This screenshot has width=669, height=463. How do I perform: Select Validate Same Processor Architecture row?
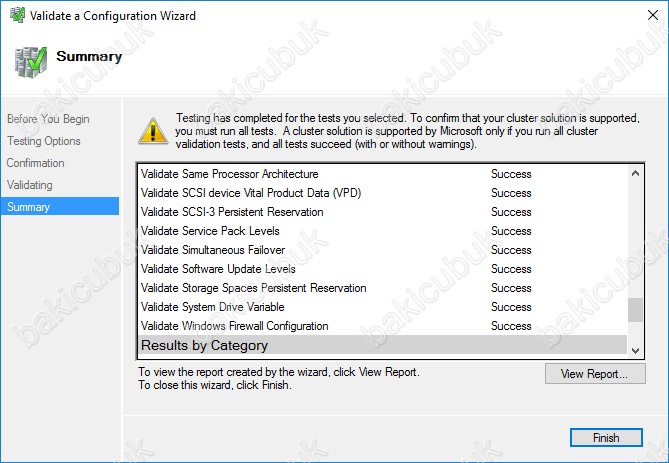click(383, 174)
